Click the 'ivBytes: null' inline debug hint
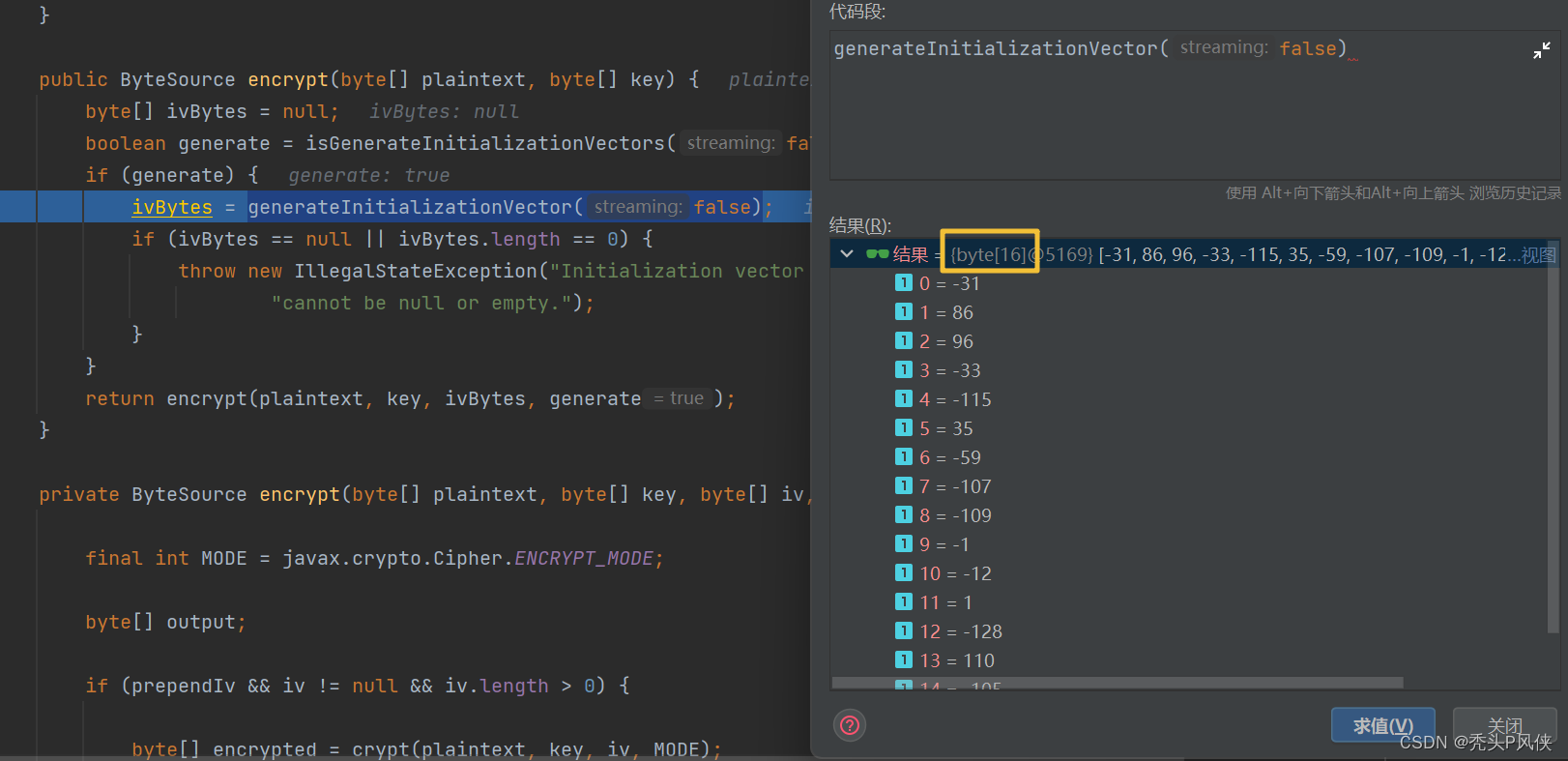Image resolution: width=1568 pixels, height=761 pixels. pyautogui.click(x=445, y=111)
